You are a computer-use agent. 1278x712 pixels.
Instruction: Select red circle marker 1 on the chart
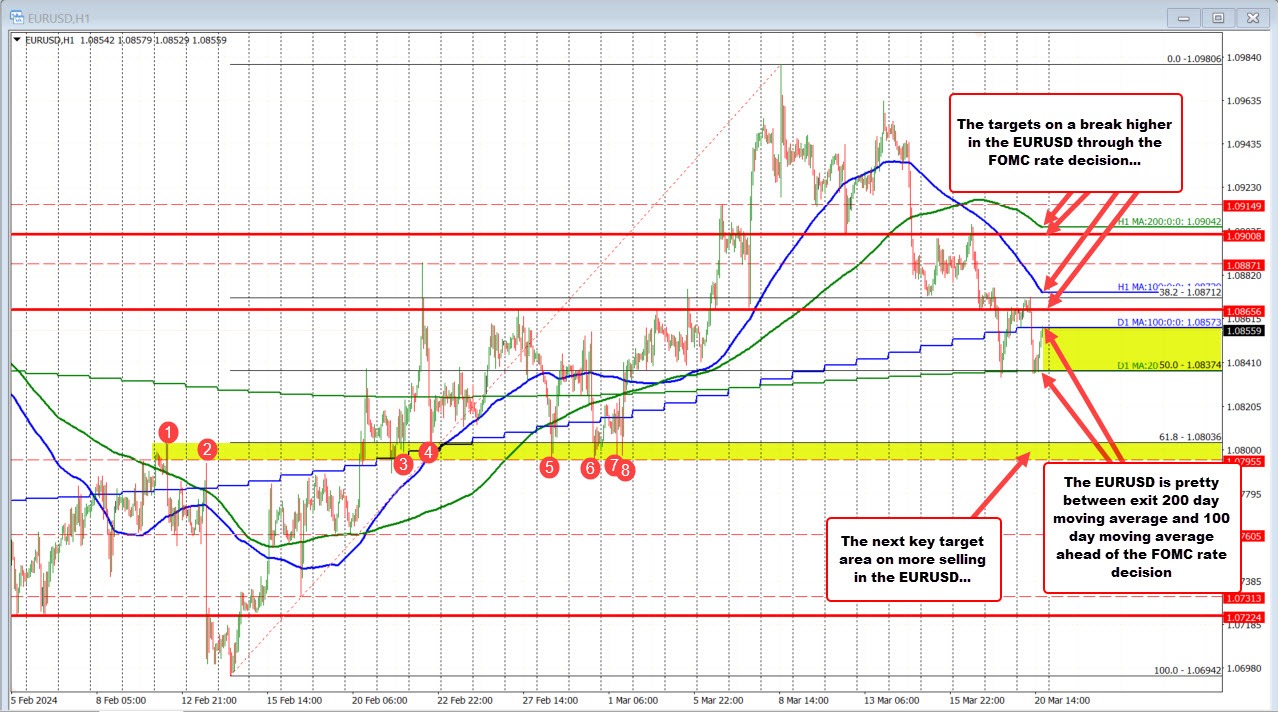(168, 433)
